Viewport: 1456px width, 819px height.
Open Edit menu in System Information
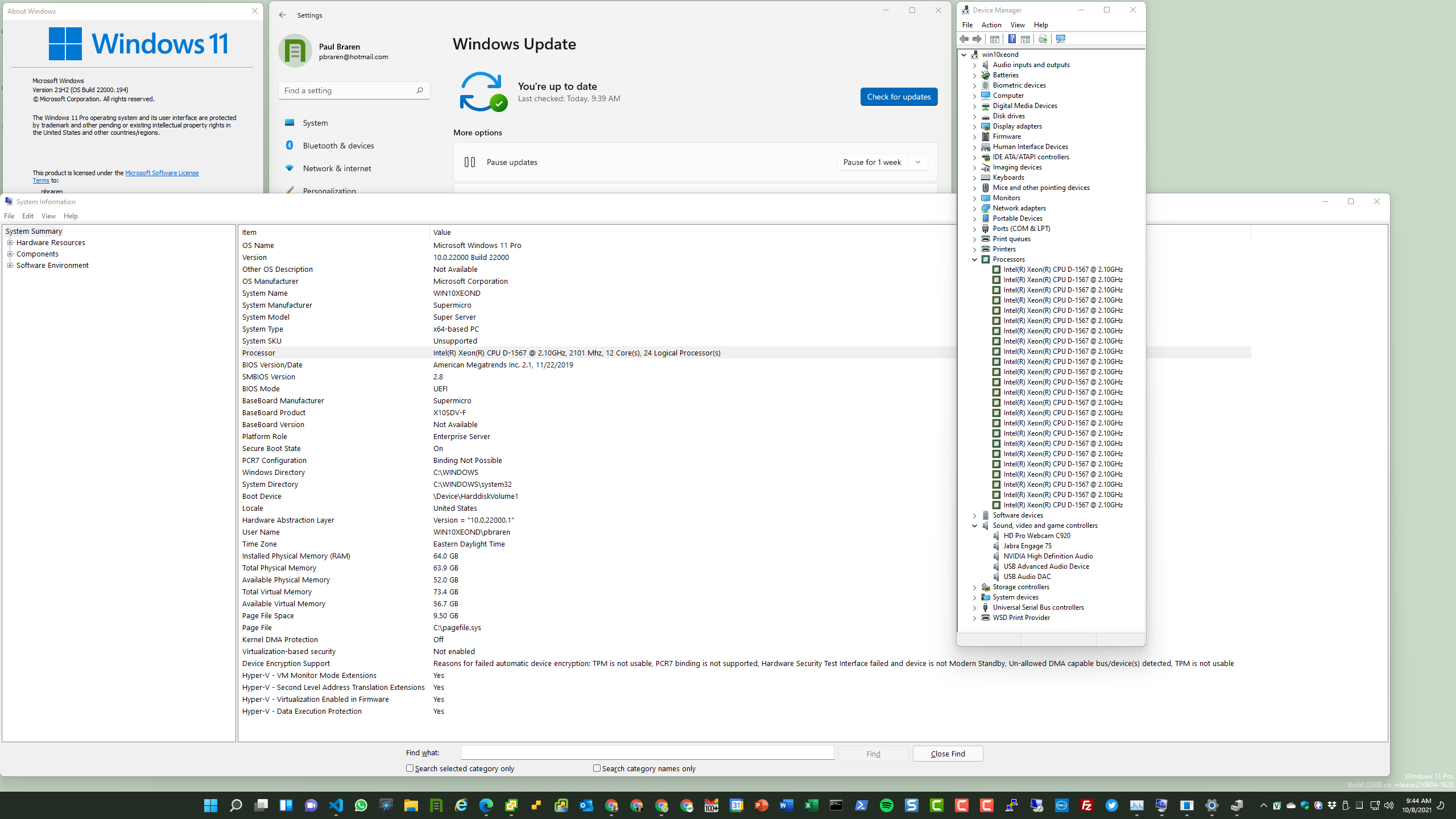coord(28,216)
